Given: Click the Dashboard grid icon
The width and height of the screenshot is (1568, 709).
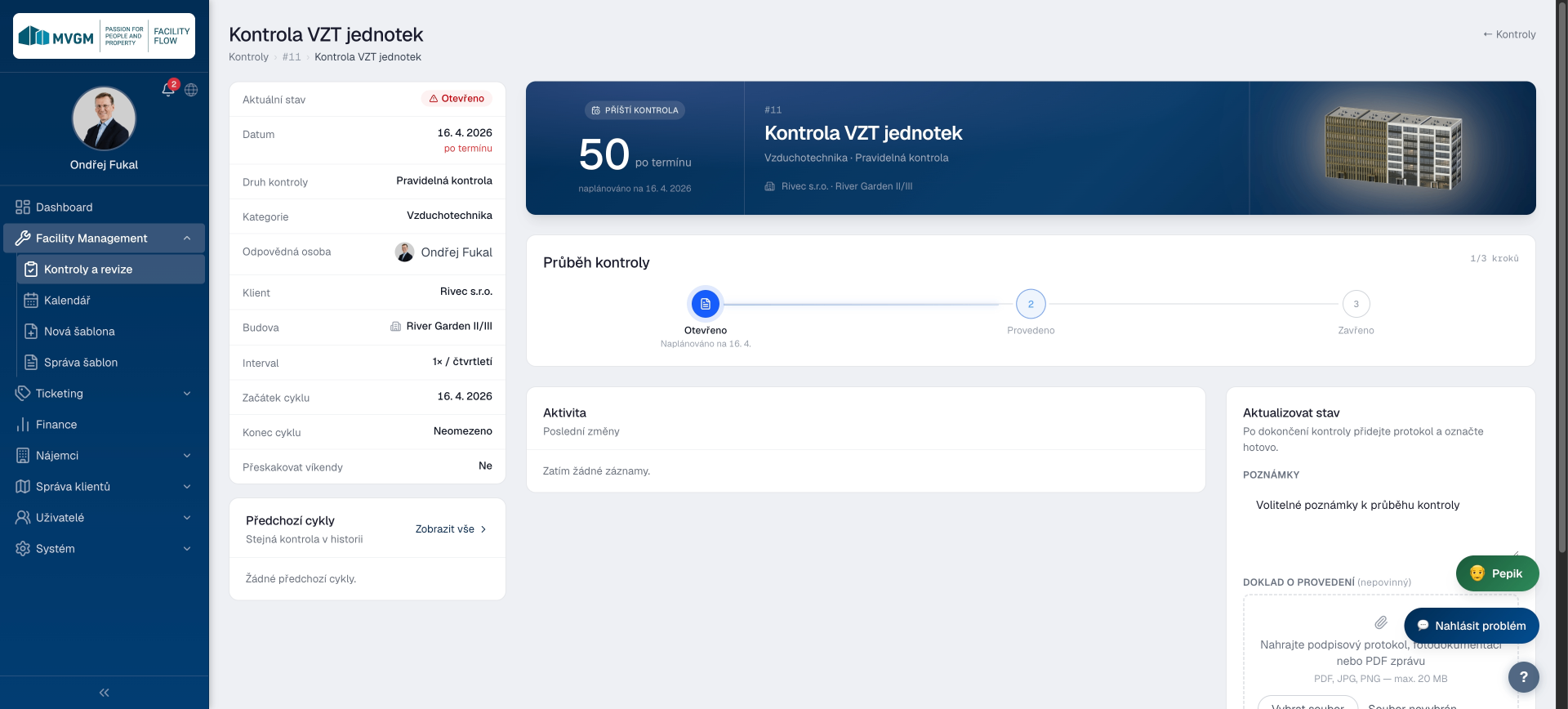Looking at the screenshot, I should 23,207.
